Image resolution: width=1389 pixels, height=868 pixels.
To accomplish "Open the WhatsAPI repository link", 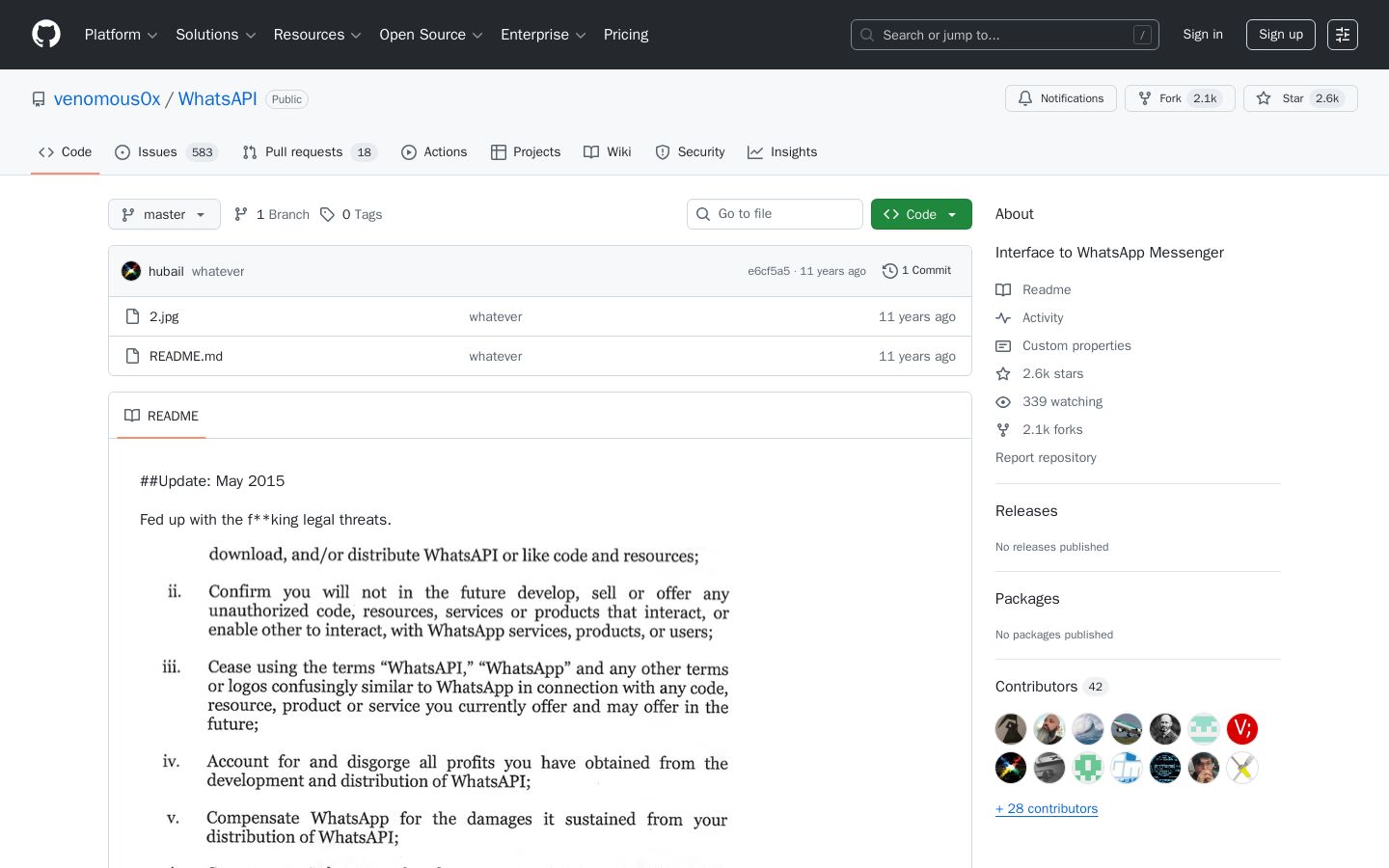I will pyautogui.click(x=218, y=99).
